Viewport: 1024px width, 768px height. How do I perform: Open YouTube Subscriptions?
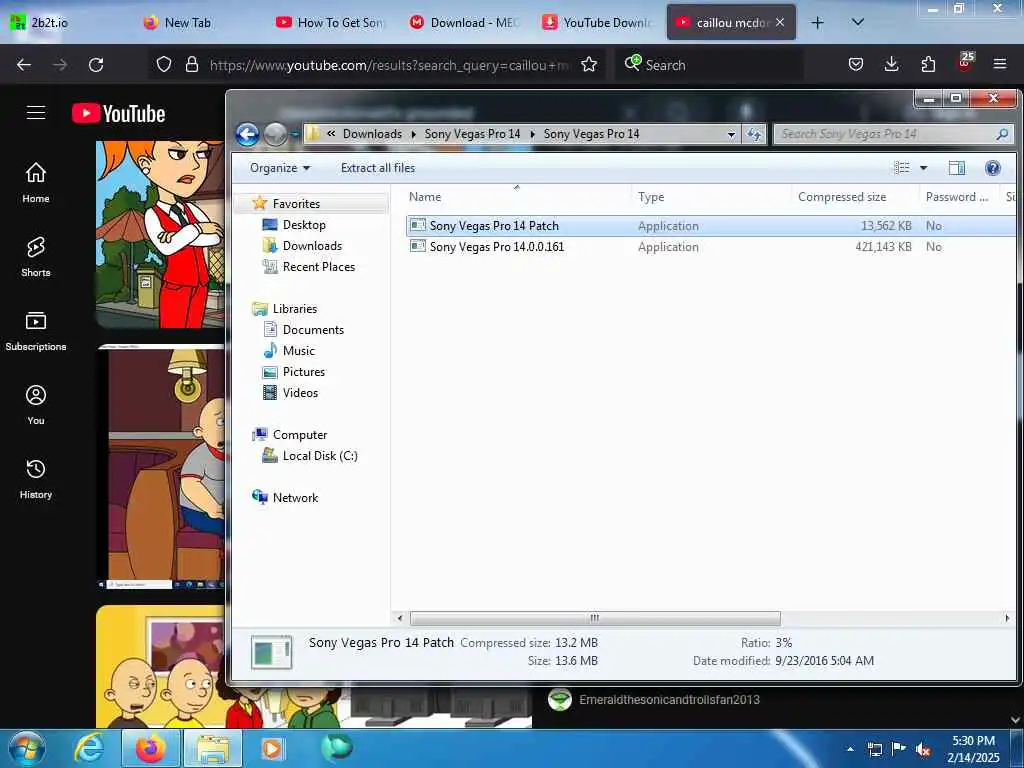click(36, 330)
